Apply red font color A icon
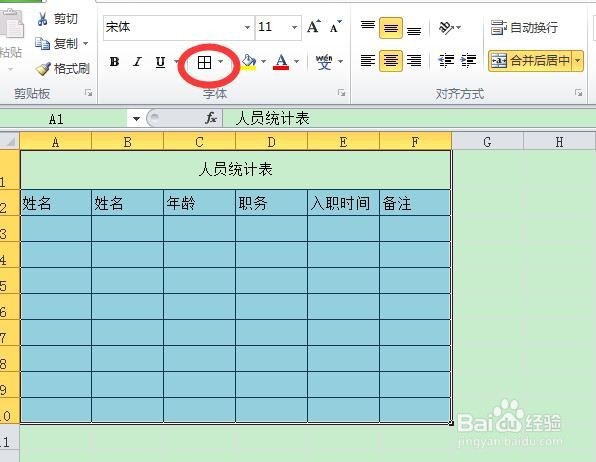The height and width of the screenshot is (462, 596). click(x=281, y=62)
